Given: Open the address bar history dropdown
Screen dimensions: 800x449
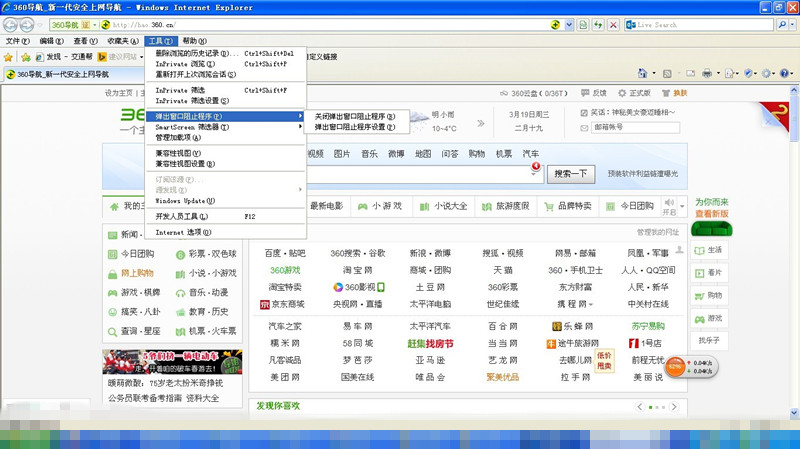Looking at the screenshot, I should 569,24.
